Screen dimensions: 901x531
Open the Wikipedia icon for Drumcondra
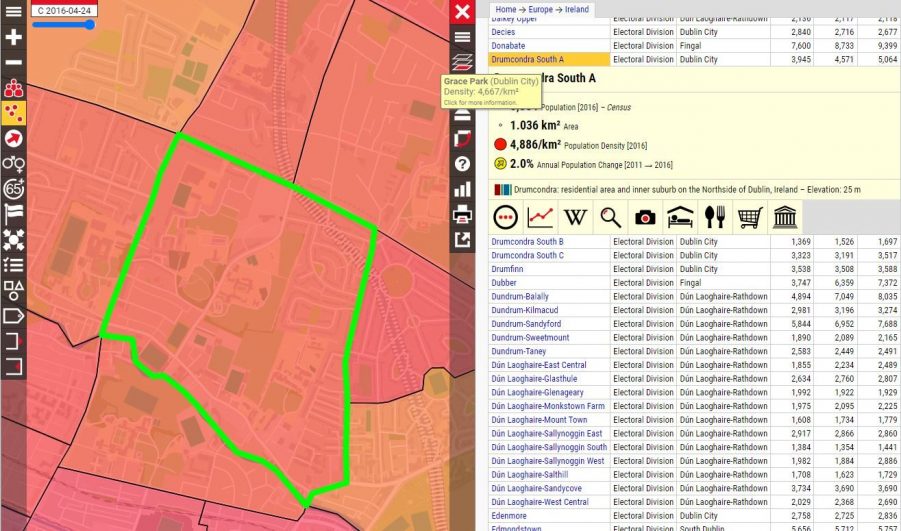[575, 217]
